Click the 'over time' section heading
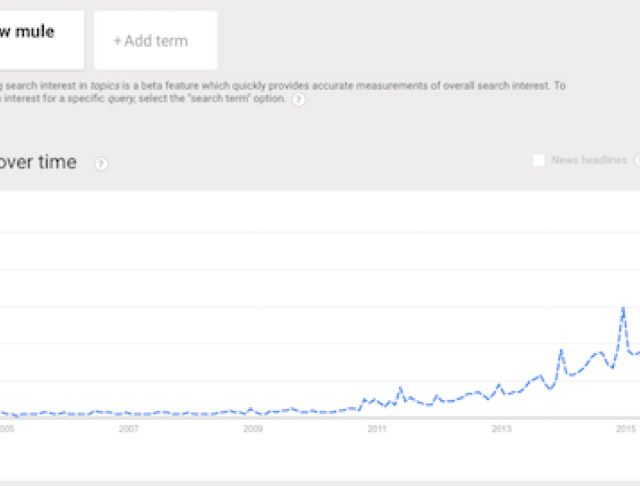The height and width of the screenshot is (486, 640). [x=38, y=163]
